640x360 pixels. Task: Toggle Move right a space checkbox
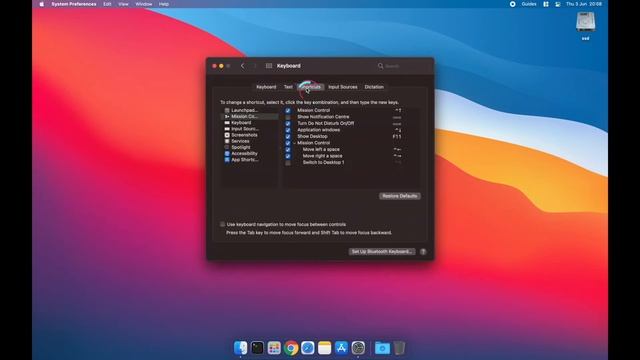coord(288,156)
